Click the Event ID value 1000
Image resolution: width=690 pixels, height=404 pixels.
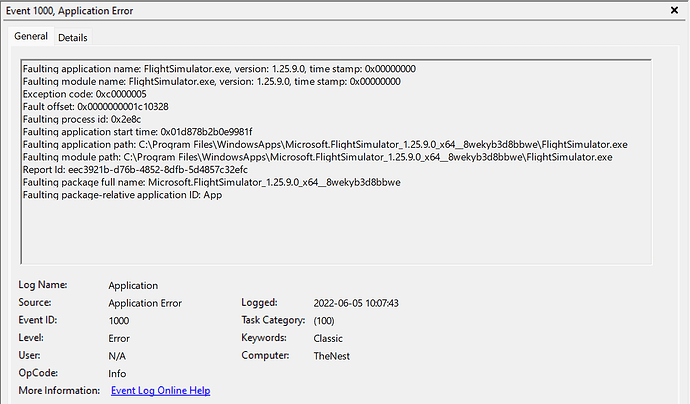pos(119,321)
